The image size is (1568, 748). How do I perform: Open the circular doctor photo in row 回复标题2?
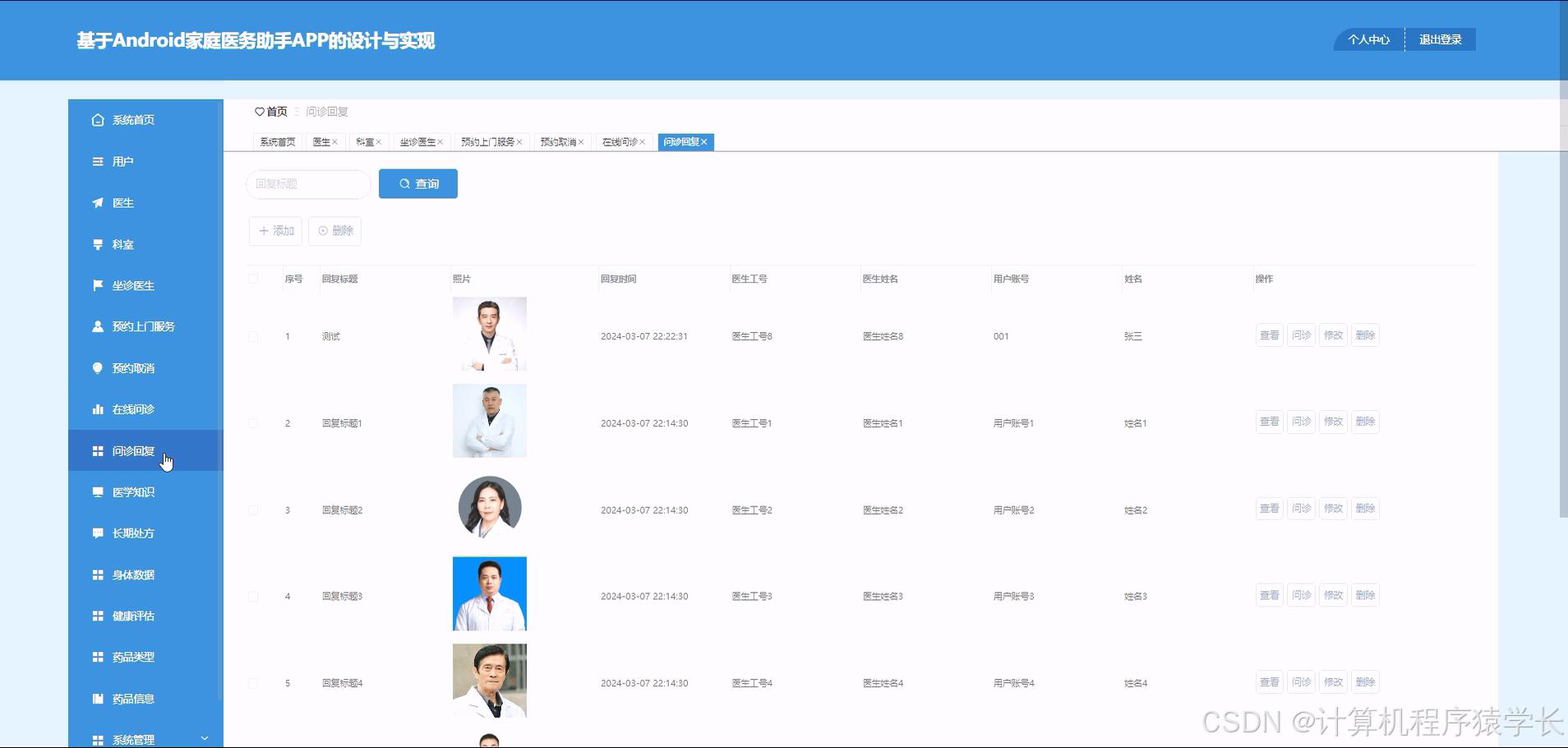pos(490,507)
